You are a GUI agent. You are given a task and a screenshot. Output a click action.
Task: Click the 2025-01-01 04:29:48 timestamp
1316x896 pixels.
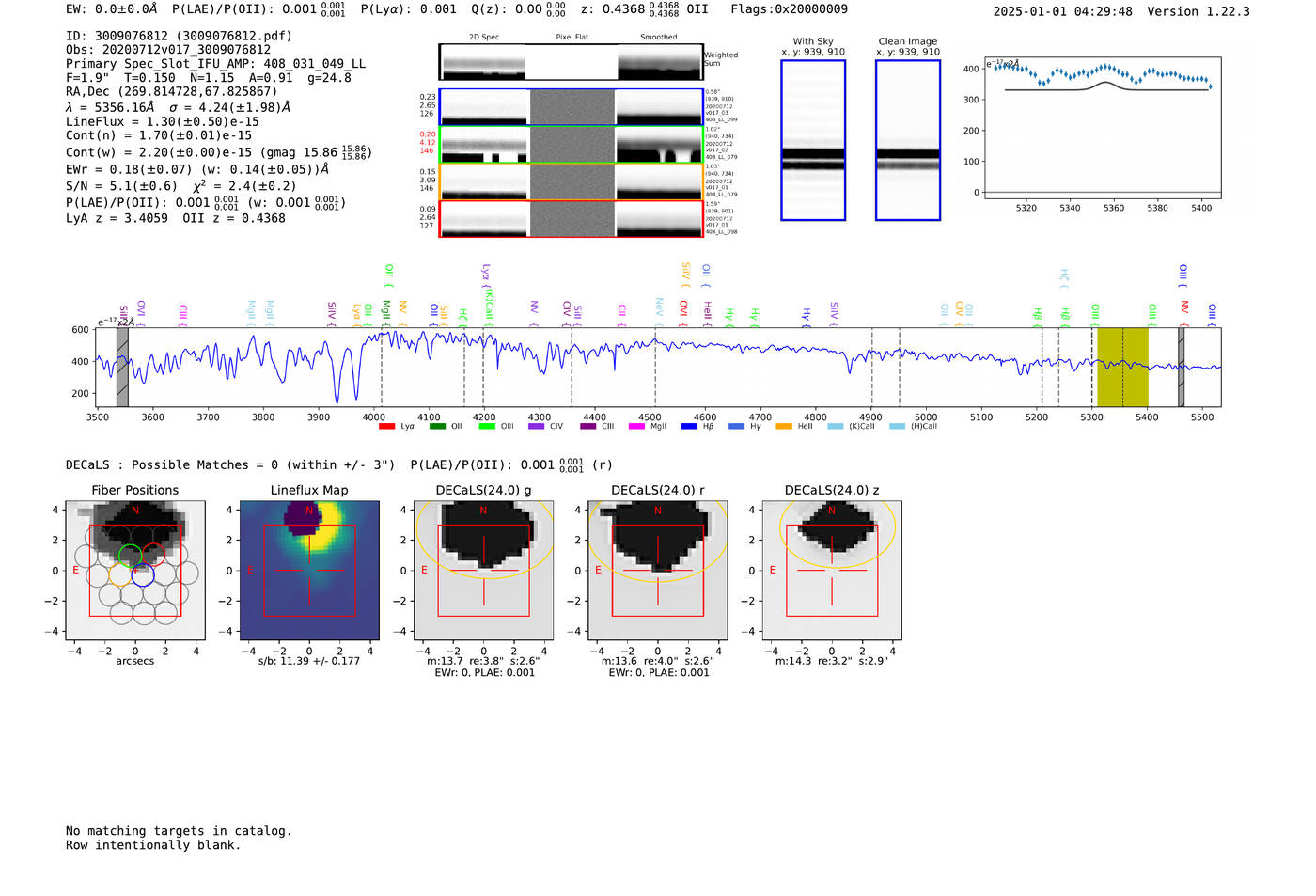pyautogui.click(x=1063, y=11)
